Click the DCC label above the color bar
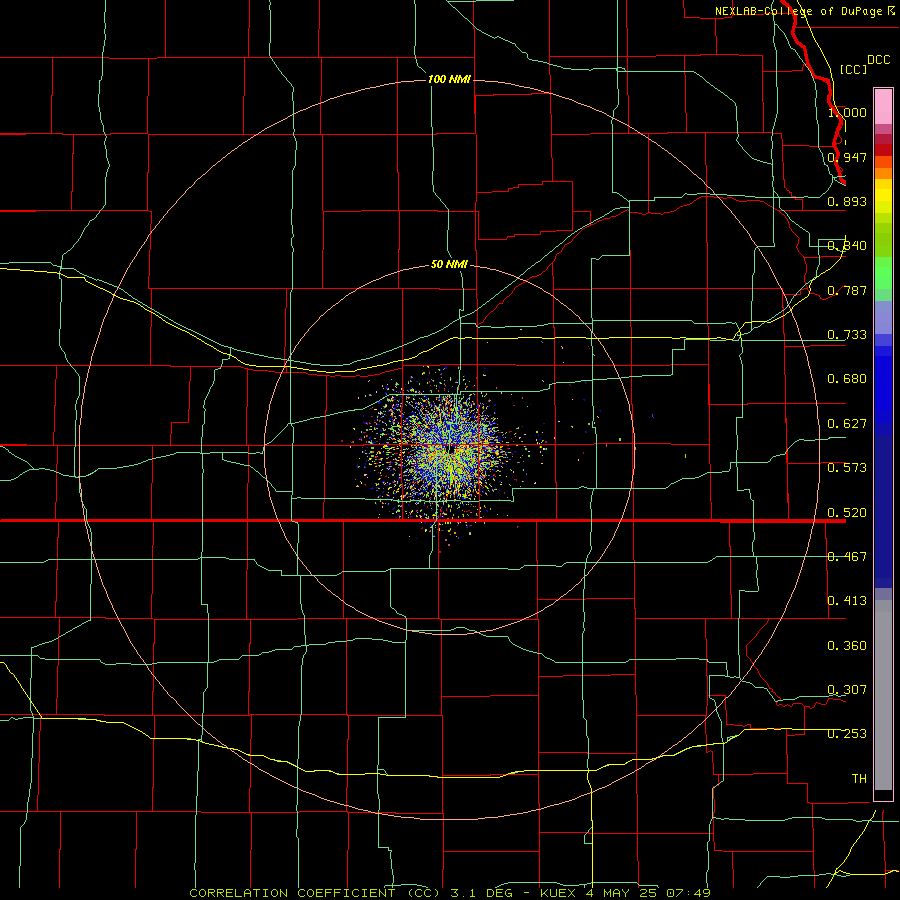This screenshot has height=900, width=900. tap(878, 60)
